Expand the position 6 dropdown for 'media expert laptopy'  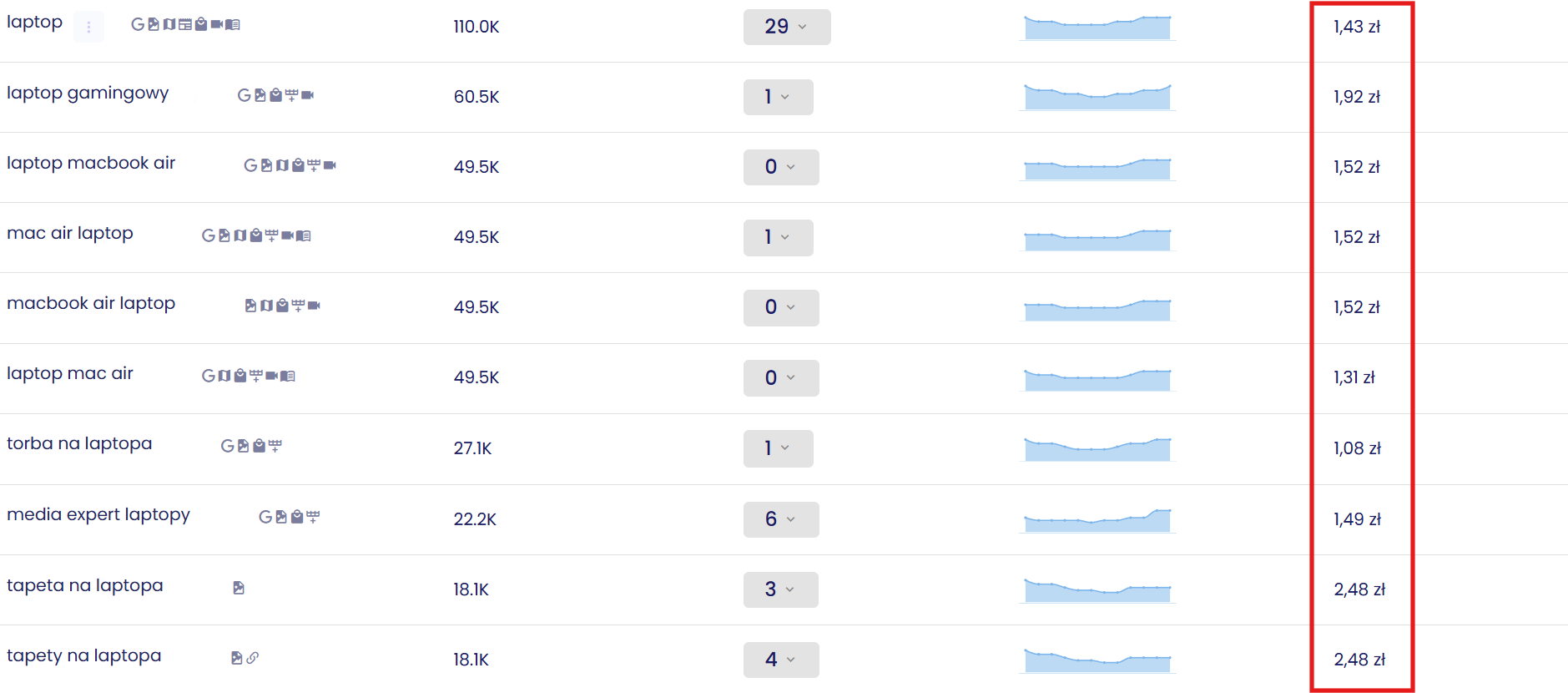coord(781,519)
